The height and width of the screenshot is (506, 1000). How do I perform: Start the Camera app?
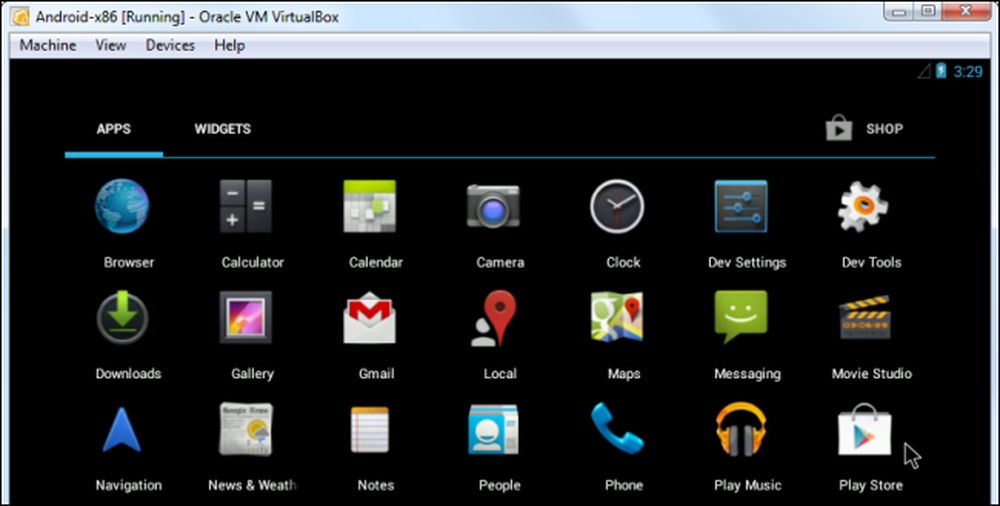tap(493, 206)
